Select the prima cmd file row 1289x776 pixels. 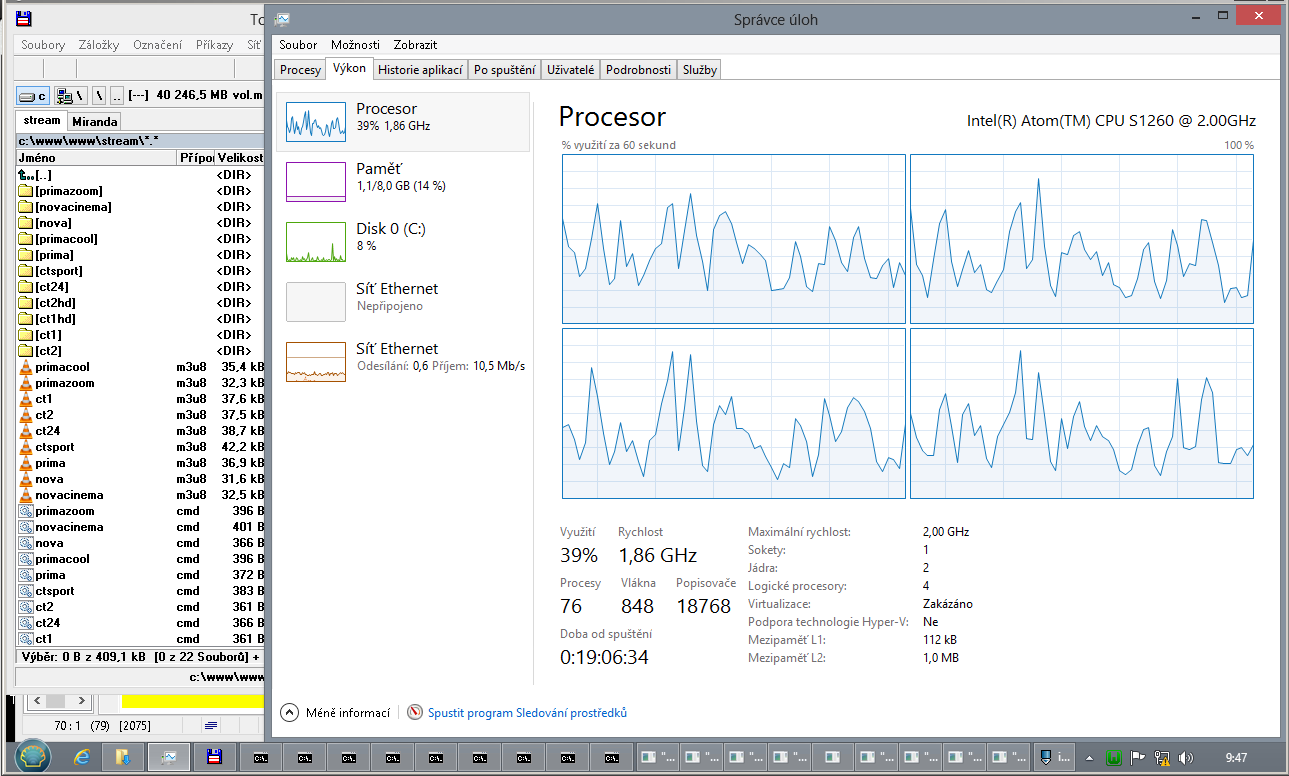(140, 575)
